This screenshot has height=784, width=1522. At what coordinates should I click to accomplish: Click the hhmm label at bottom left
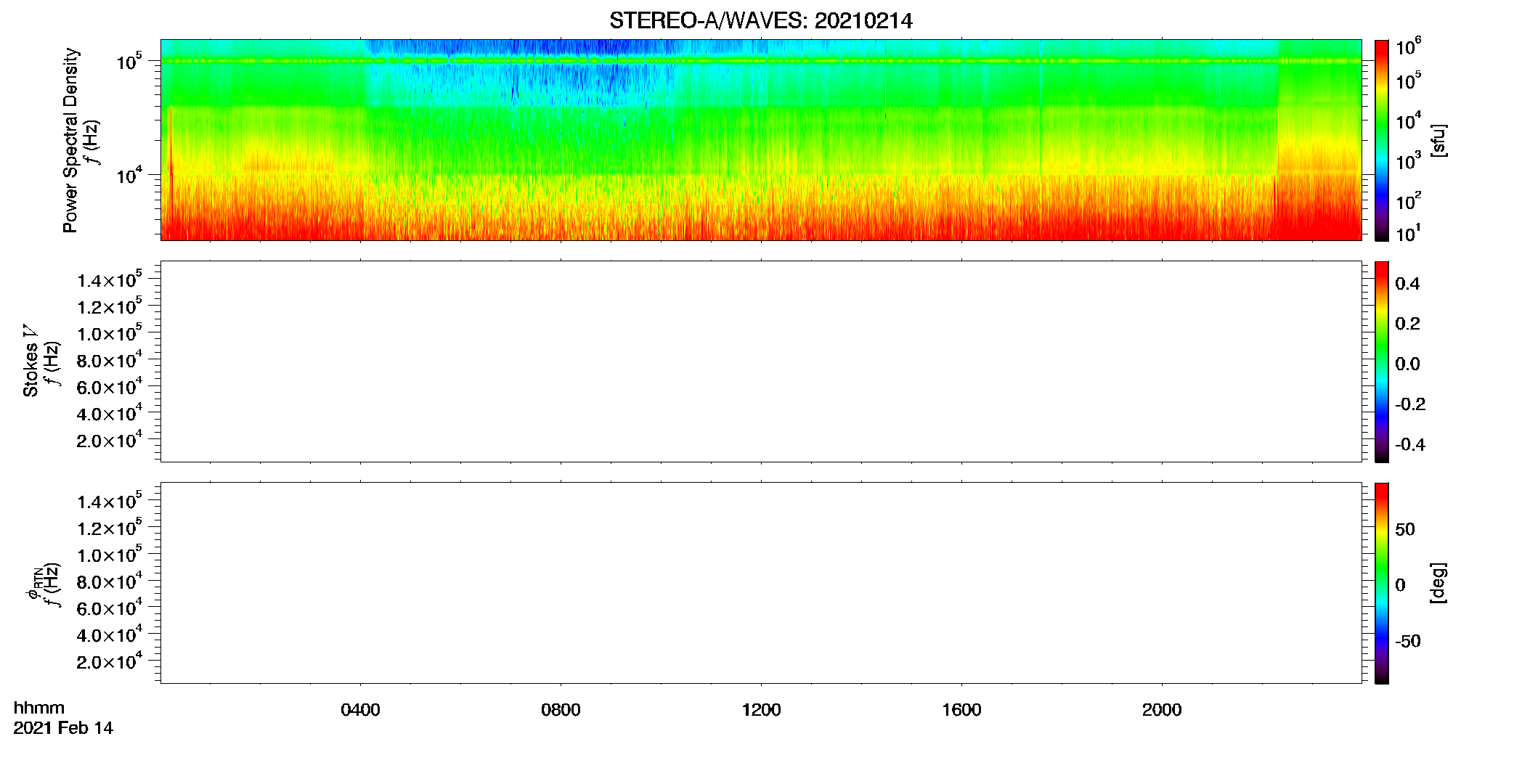(x=39, y=708)
